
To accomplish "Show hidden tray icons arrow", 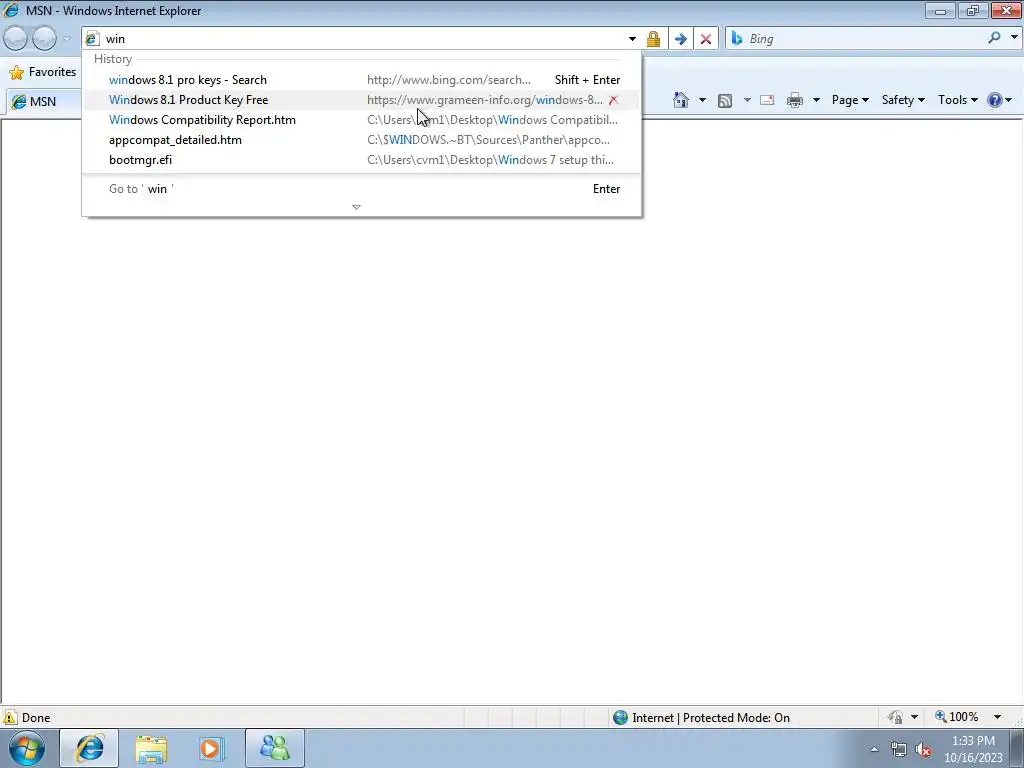I will coord(874,750).
